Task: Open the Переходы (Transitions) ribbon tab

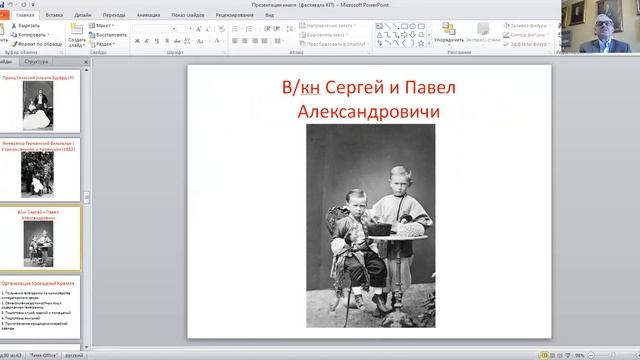Action: click(x=114, y=15)
